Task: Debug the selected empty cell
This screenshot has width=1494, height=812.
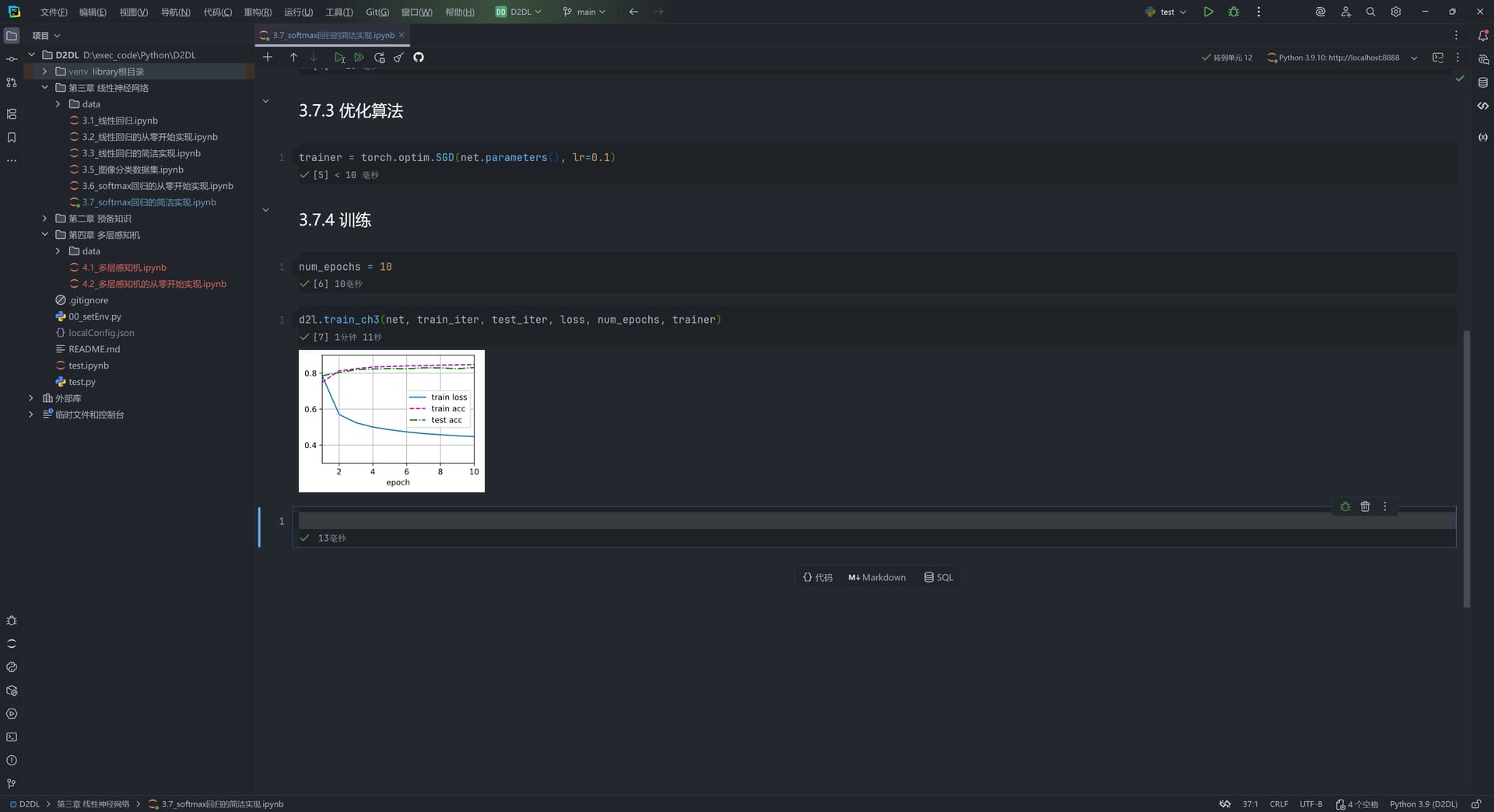Action: point(1345,506)
